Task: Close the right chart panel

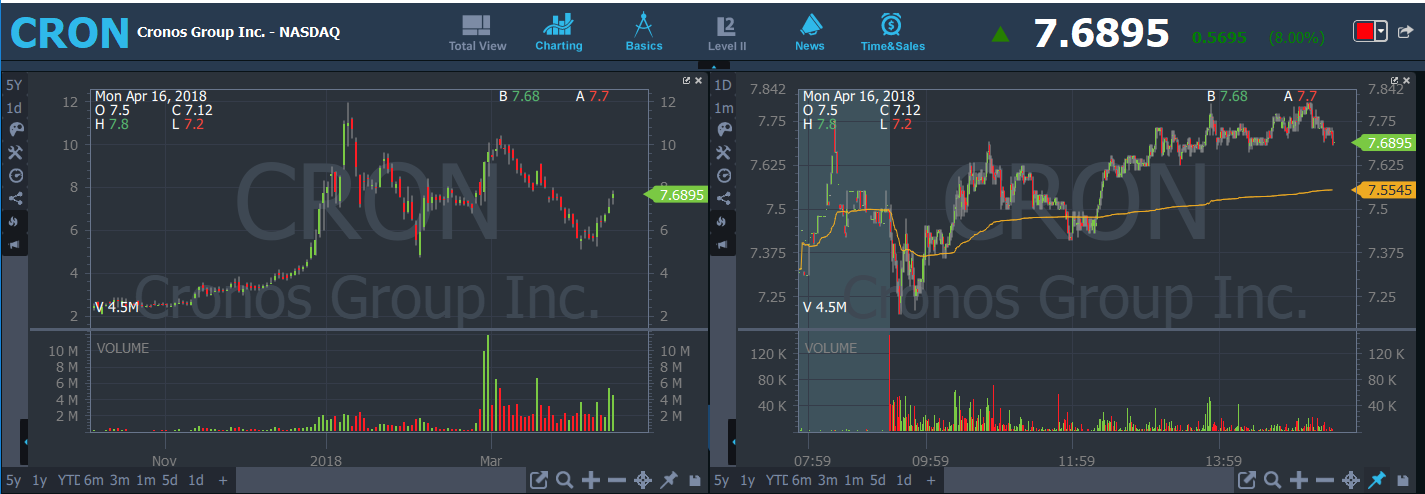Action: click(1407, 80)
